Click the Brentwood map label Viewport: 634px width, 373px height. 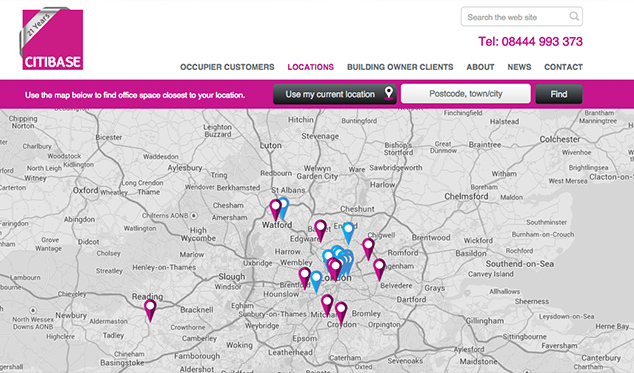[x=431, y=237]
